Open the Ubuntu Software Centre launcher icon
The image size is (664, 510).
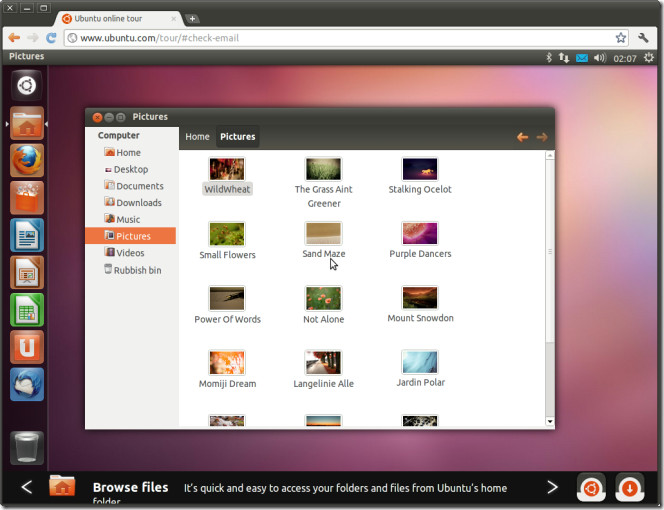tap(27, 198)
